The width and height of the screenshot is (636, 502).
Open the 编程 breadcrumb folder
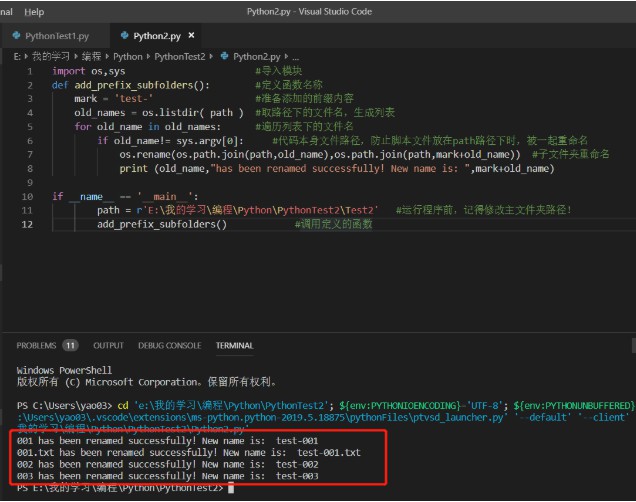pyautogui.click(x=91, y=56)
